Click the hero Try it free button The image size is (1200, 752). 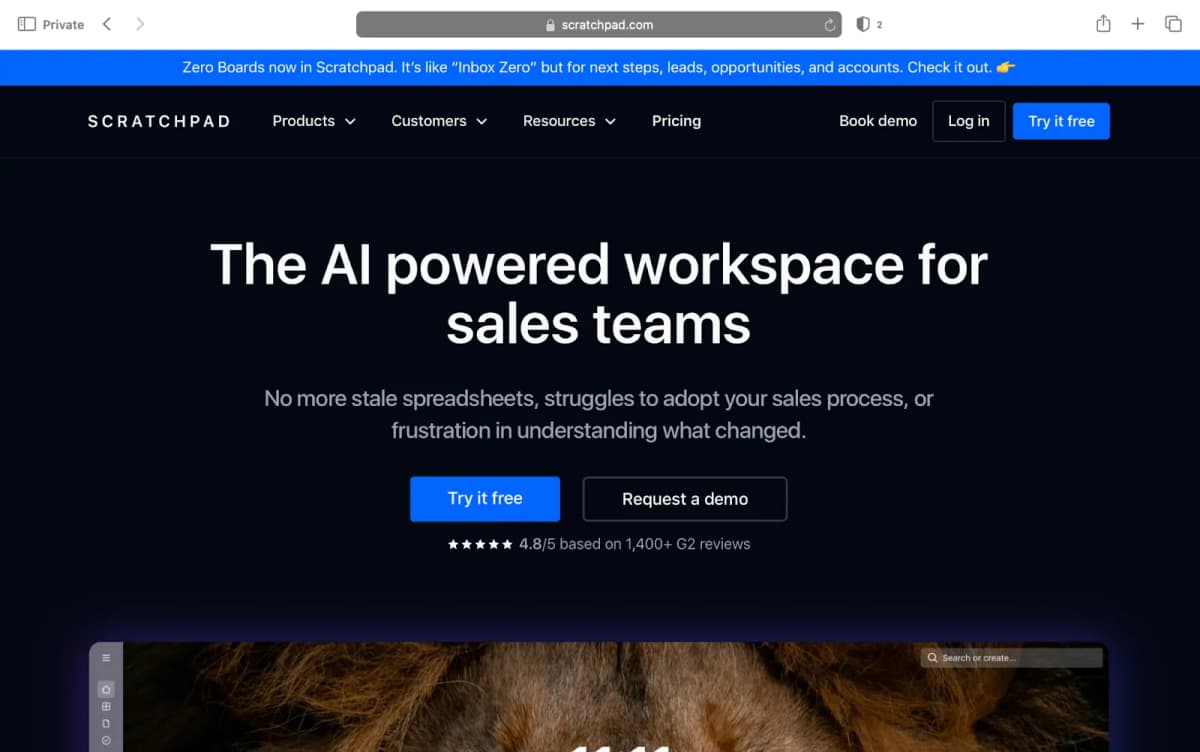pos(485,498)
